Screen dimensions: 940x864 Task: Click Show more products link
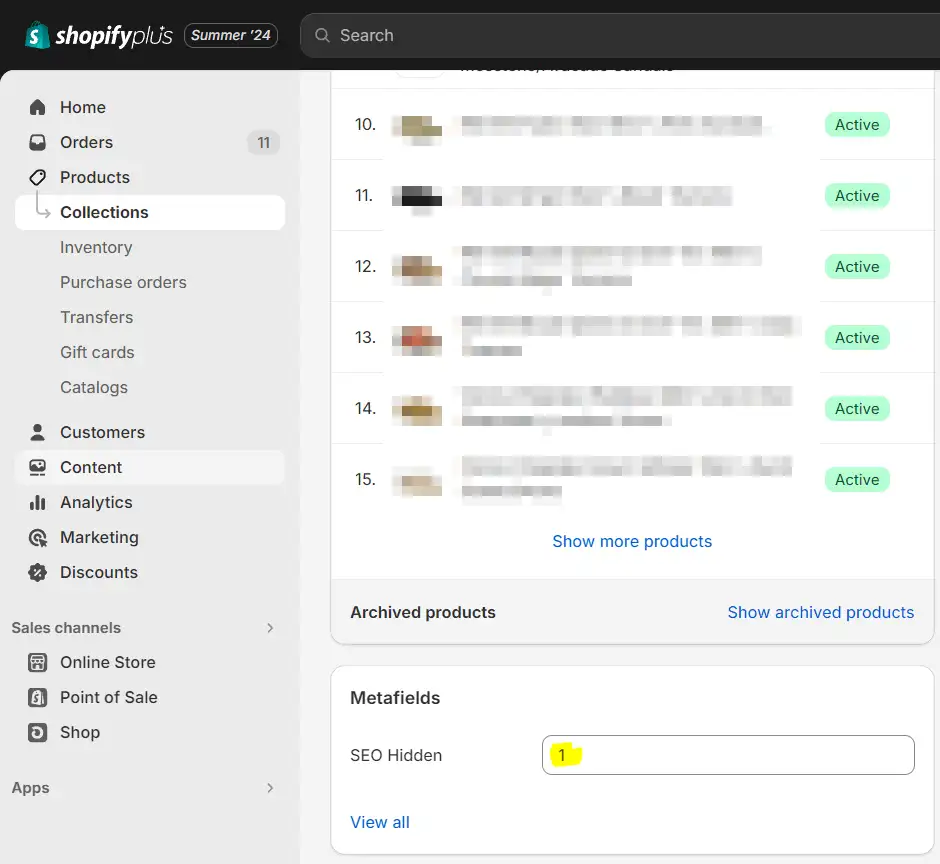point(632,541)
